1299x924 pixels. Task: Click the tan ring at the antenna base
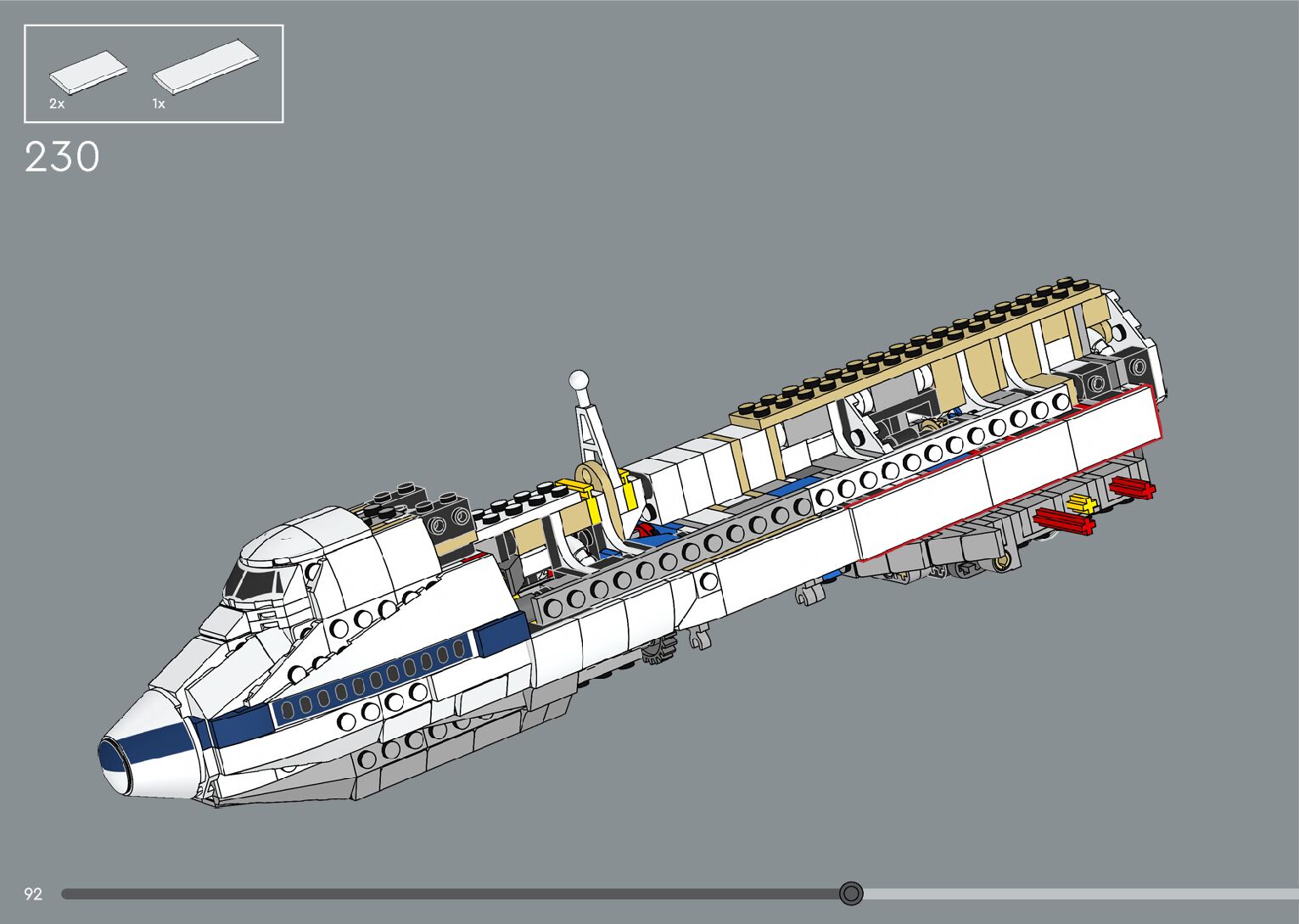(596, 482)
